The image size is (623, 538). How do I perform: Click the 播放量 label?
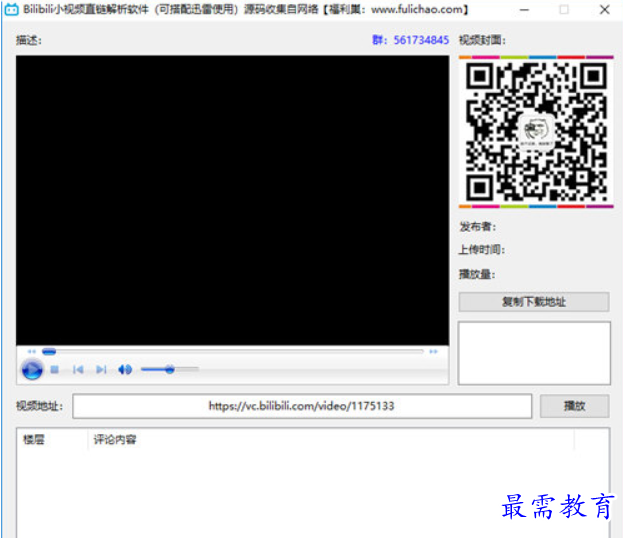[x=477, y=274]
